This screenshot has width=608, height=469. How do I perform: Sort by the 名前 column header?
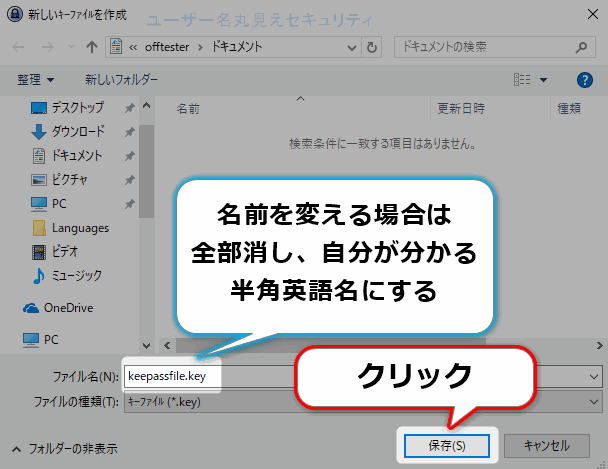(188, 109)
